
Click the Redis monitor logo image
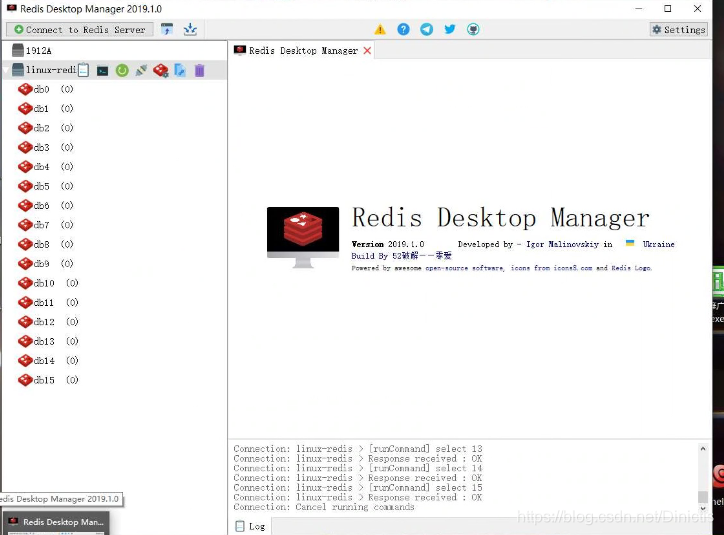click(x=303, y=237)
